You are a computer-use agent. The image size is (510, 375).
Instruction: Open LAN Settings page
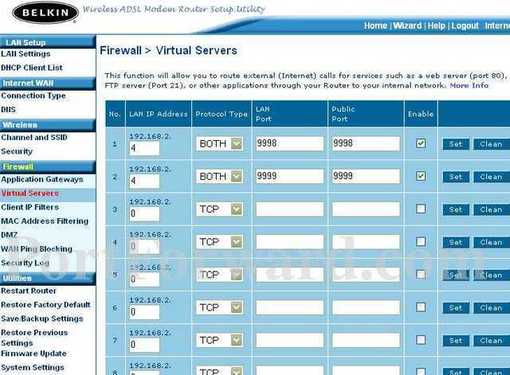(26, 54)
